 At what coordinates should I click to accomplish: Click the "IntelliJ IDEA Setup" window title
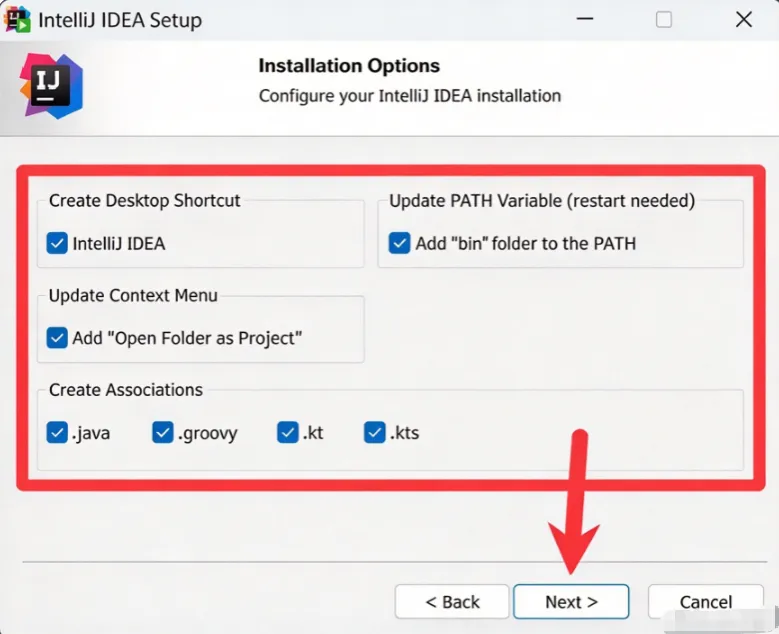click(120, 20)
